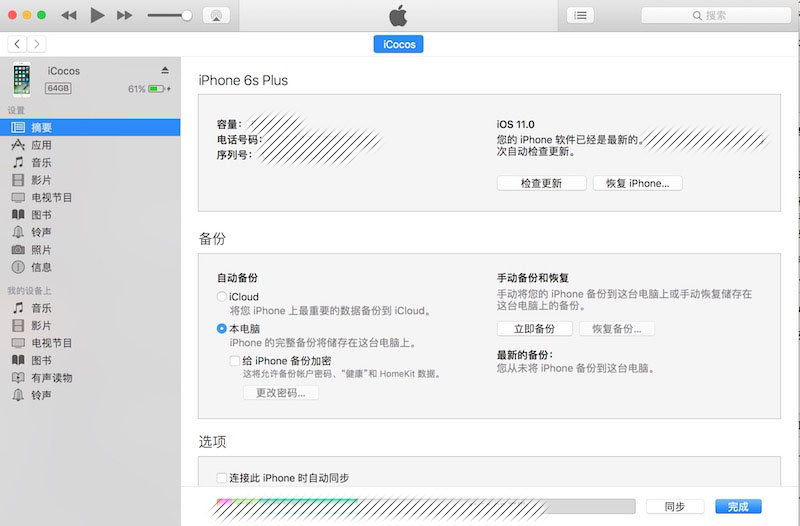Click the Apple logo display
The height and width of the screenshot is (526, 800).
coord(398,15)
